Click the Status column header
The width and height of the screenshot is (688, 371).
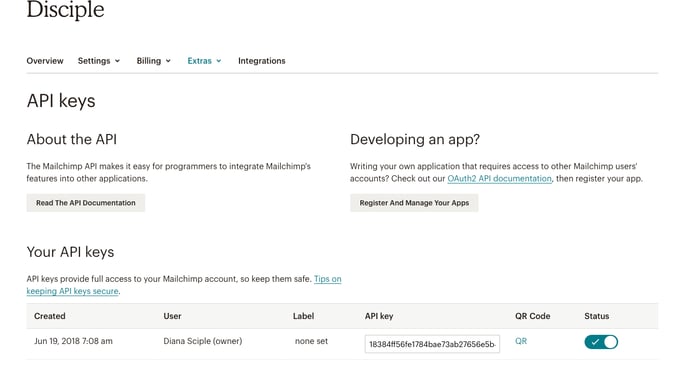597,316
